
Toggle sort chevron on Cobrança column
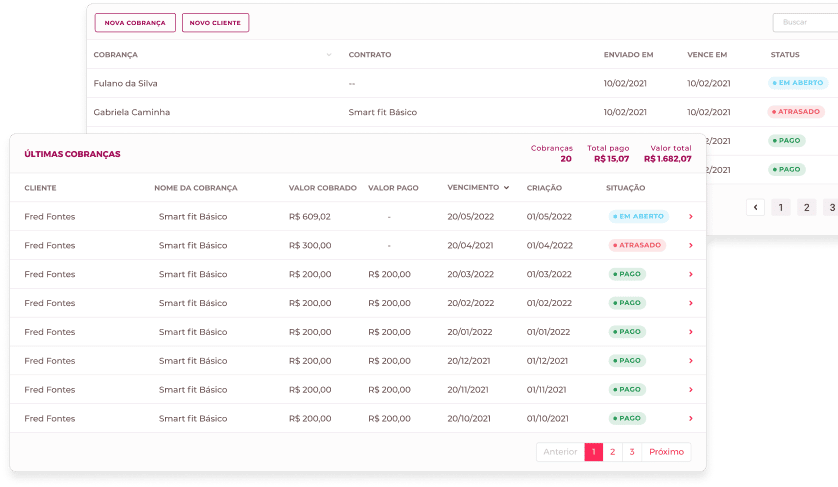click(329, 55)
